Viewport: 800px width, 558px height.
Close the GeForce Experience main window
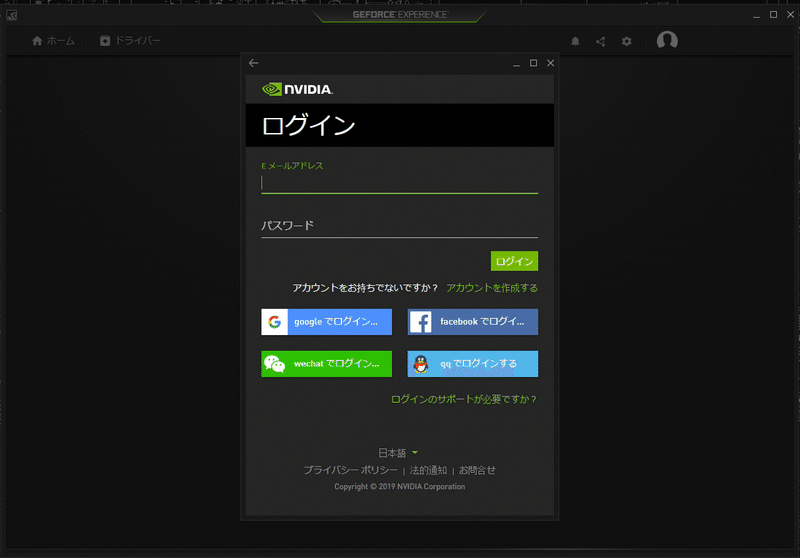pyautogui.click(x=790, y=15)
